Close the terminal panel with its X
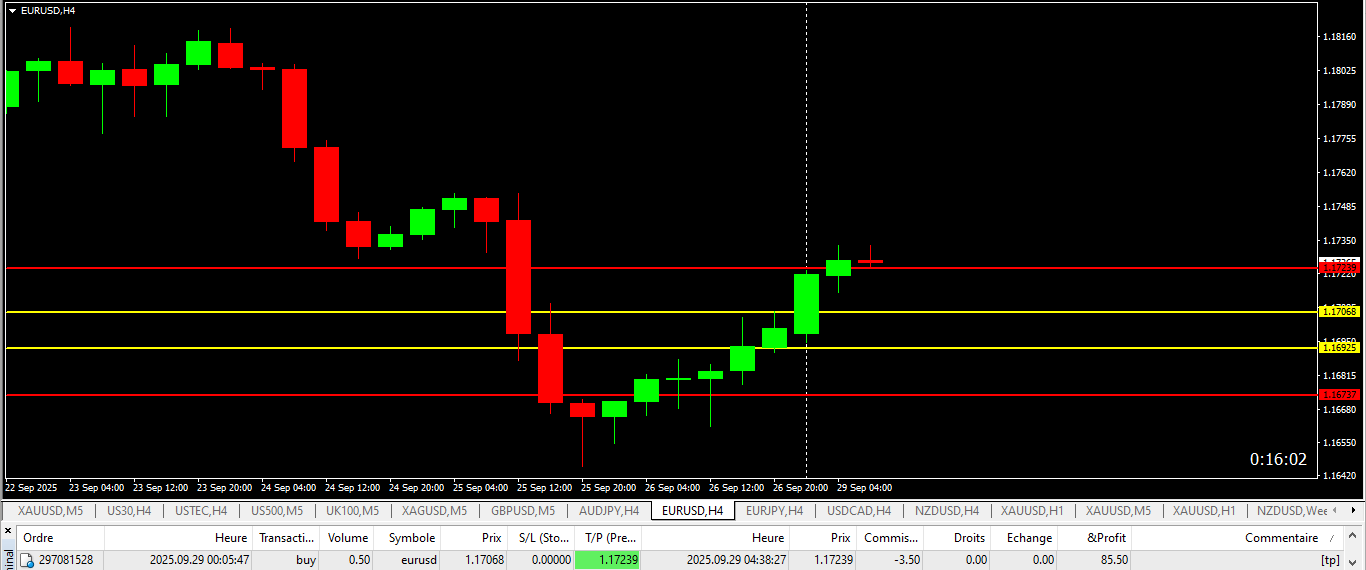 6,529
